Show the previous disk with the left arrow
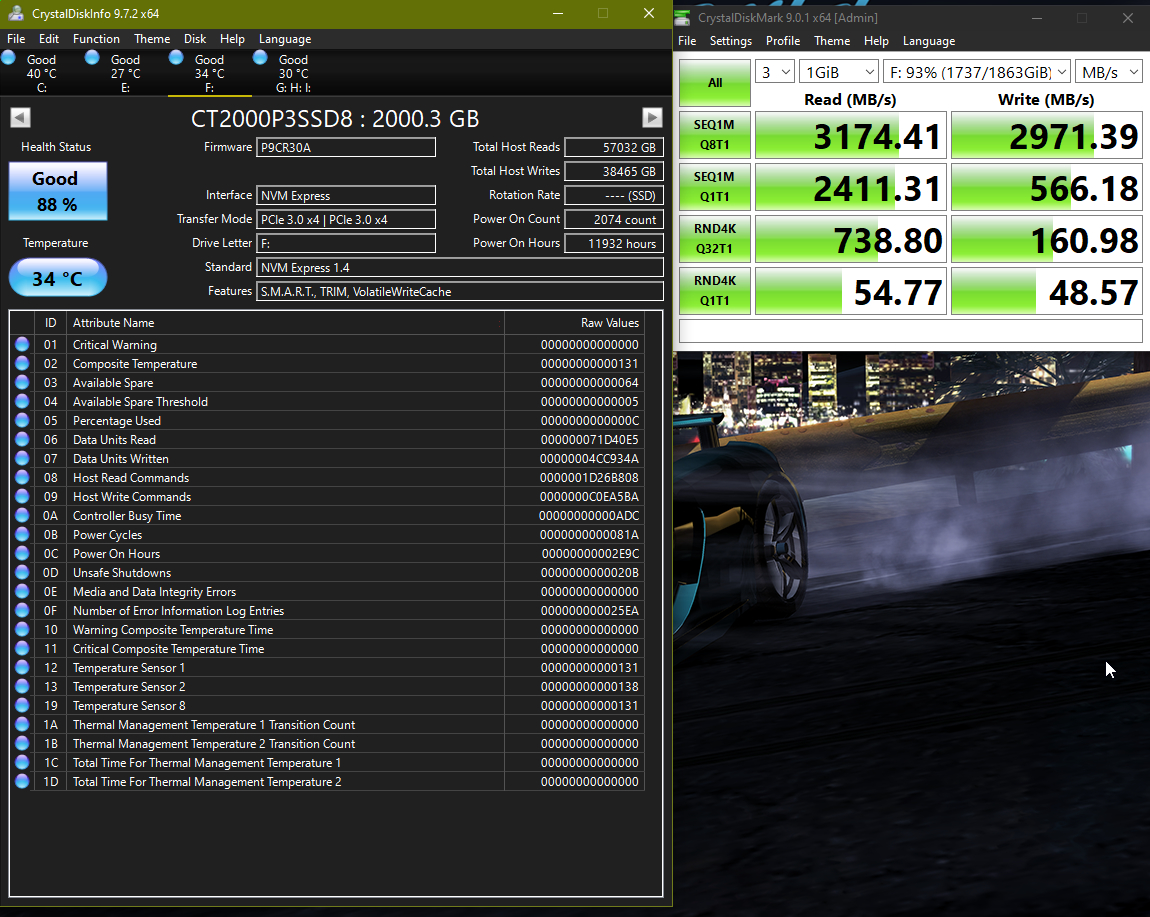Image resolution: width=1150 pixels, height=917 pixels. (x=21, y=117)
